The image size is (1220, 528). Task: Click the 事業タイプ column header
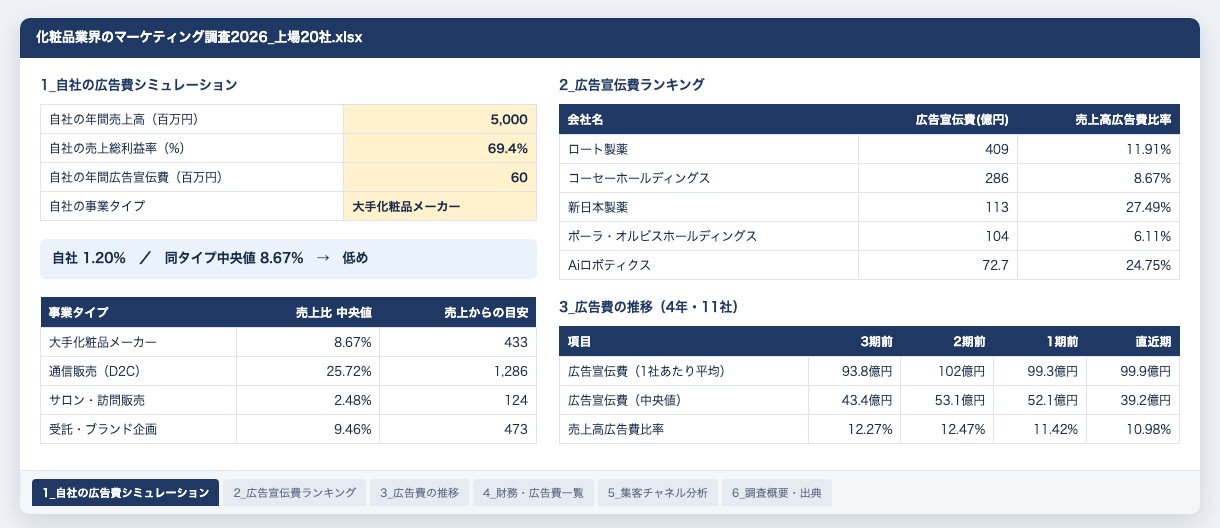138,312
